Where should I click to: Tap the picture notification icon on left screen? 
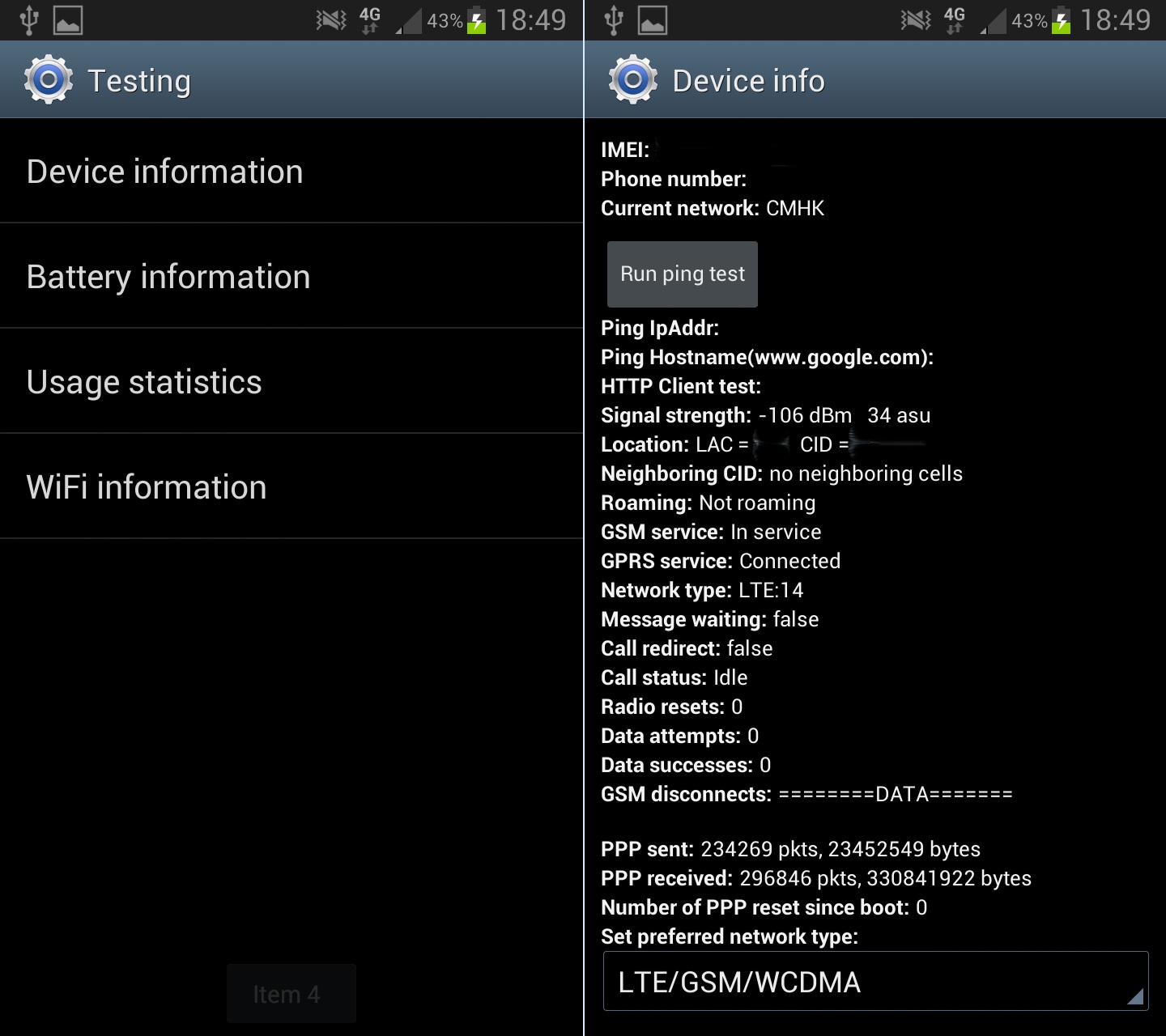pos(68,20)
